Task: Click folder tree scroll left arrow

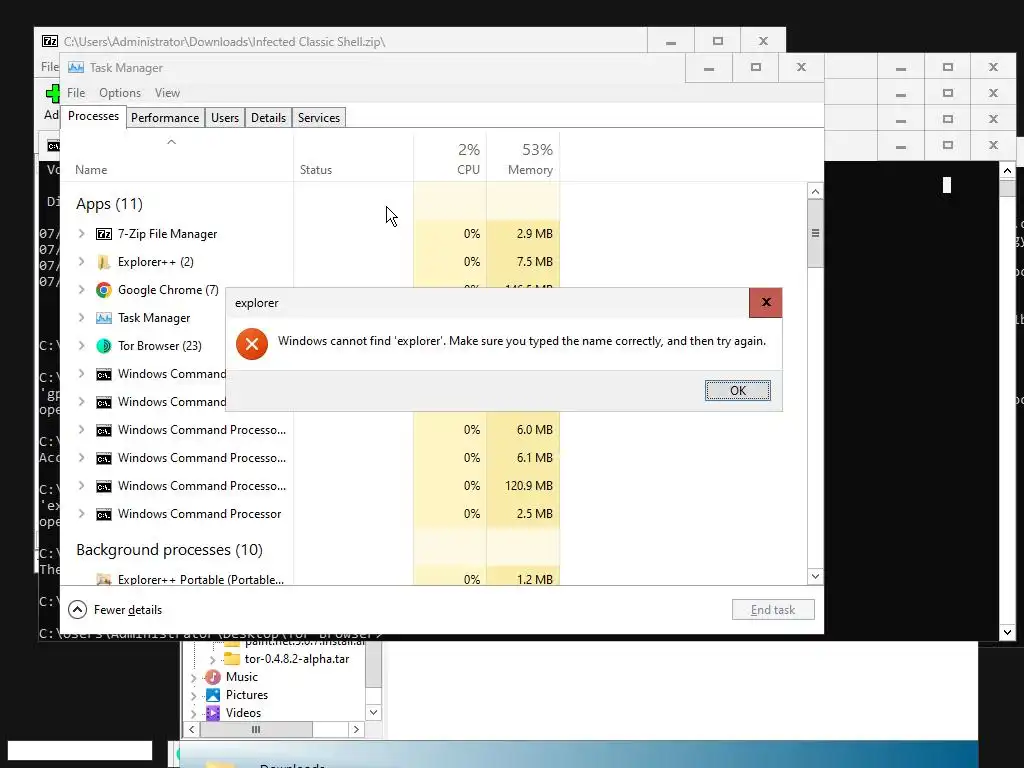Action: (191, 729)
